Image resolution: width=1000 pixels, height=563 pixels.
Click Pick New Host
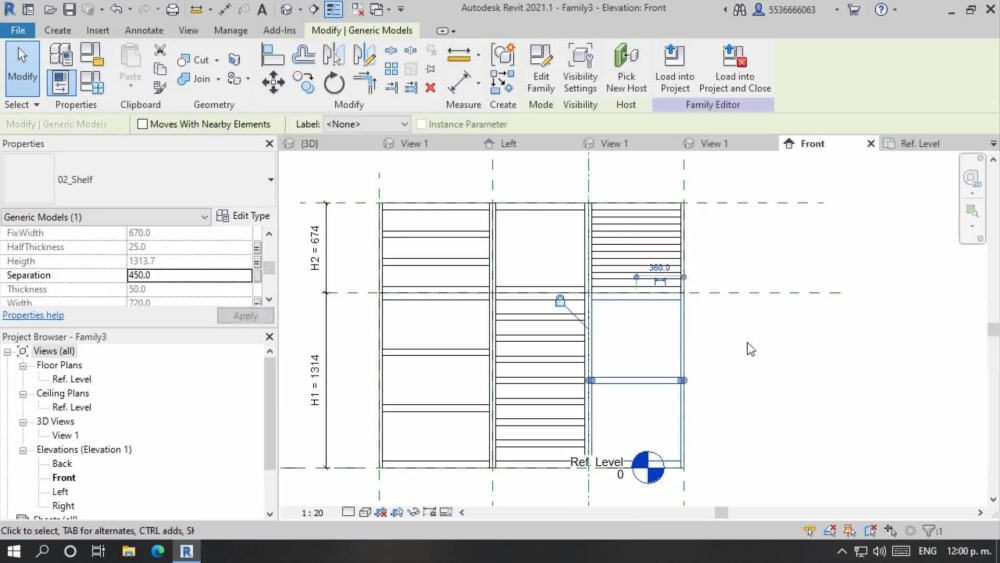pos(626,69)
